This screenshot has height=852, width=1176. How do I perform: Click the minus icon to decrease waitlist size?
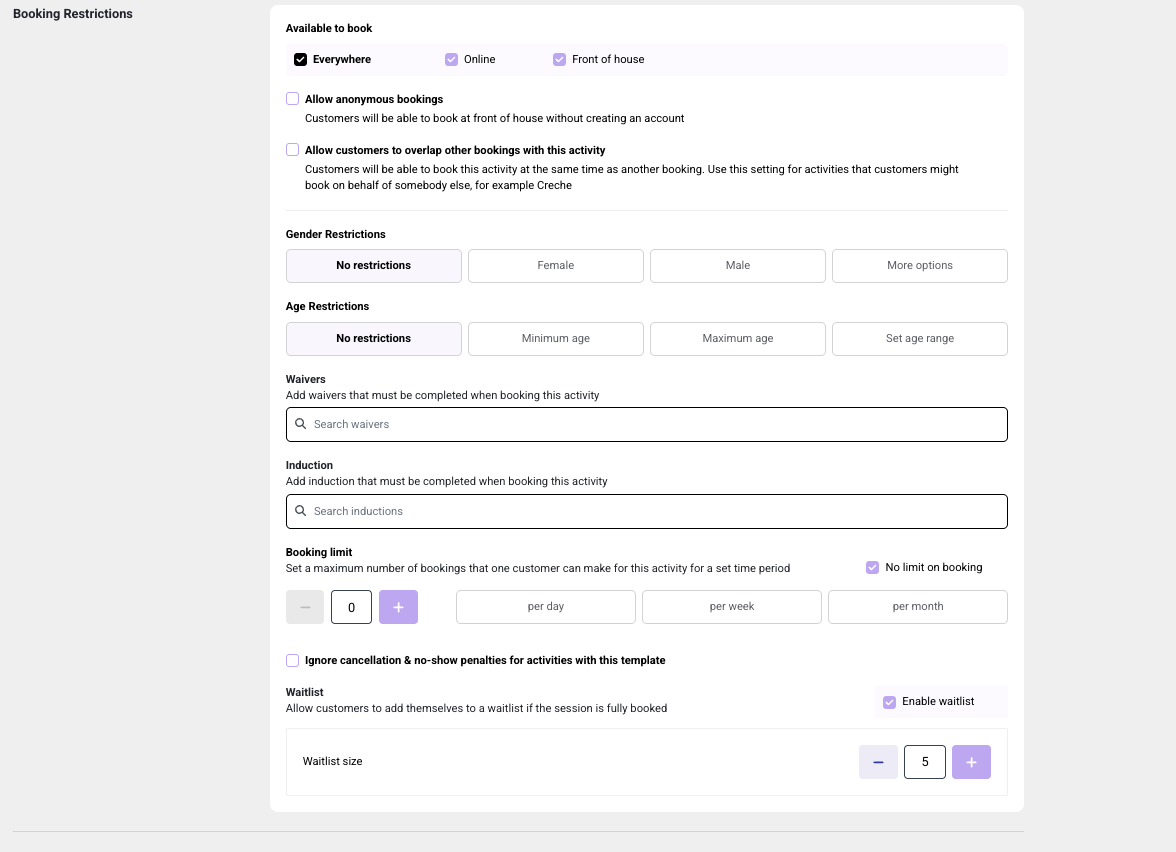tap(878, 761)
